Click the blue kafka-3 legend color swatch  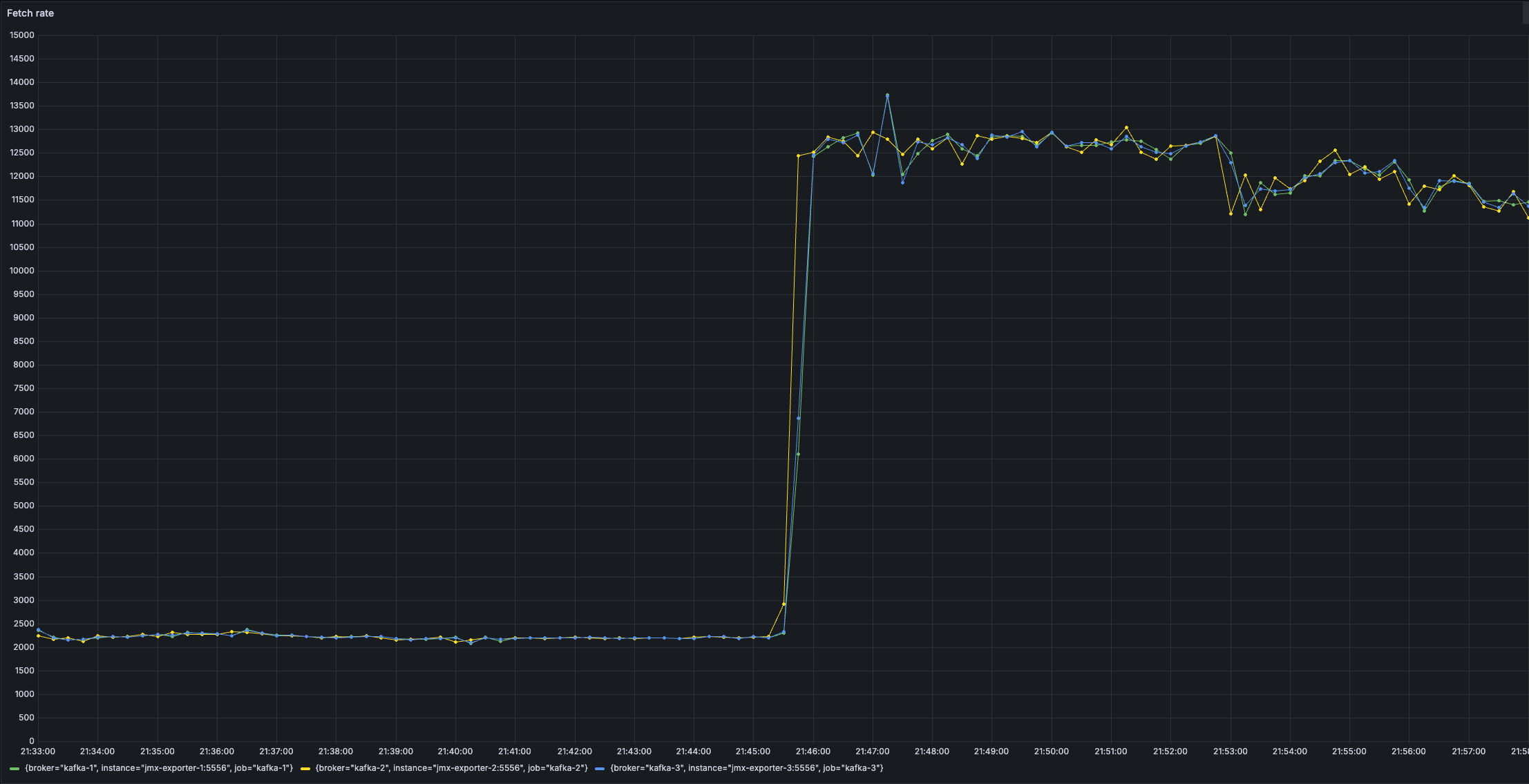[600, 769]
